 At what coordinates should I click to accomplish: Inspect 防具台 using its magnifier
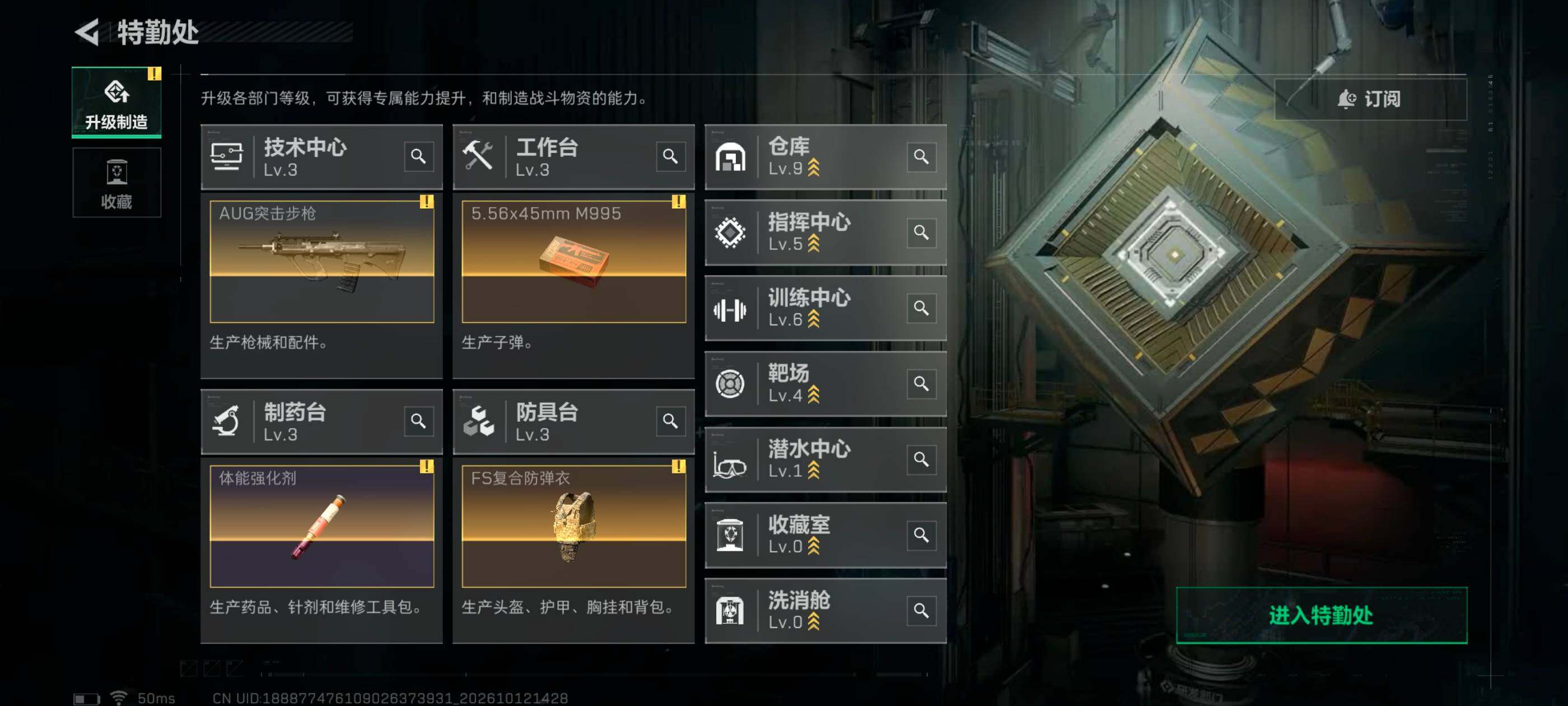click(x=670, y=421)
